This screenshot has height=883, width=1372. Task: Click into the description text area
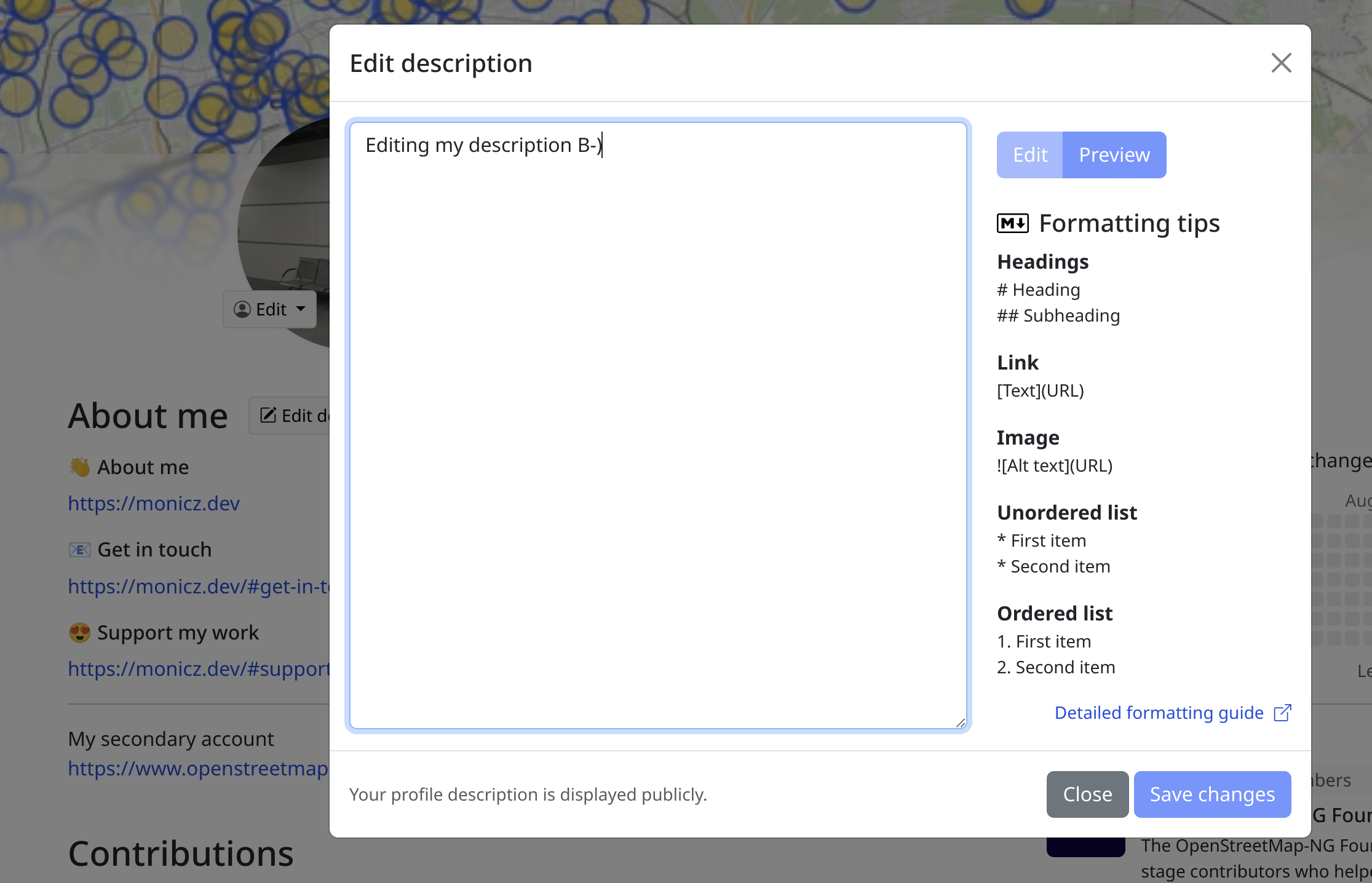tap(658, 424)
